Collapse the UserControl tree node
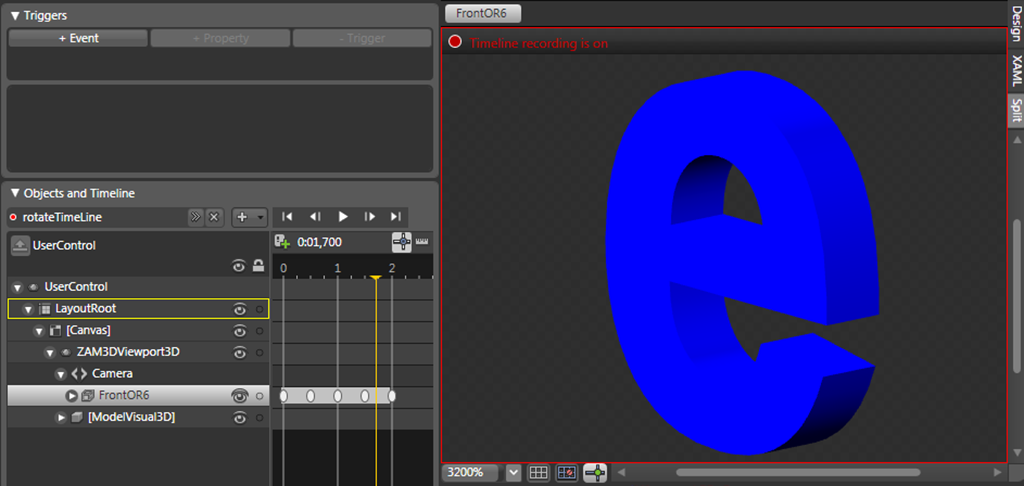 pos(17,287)
